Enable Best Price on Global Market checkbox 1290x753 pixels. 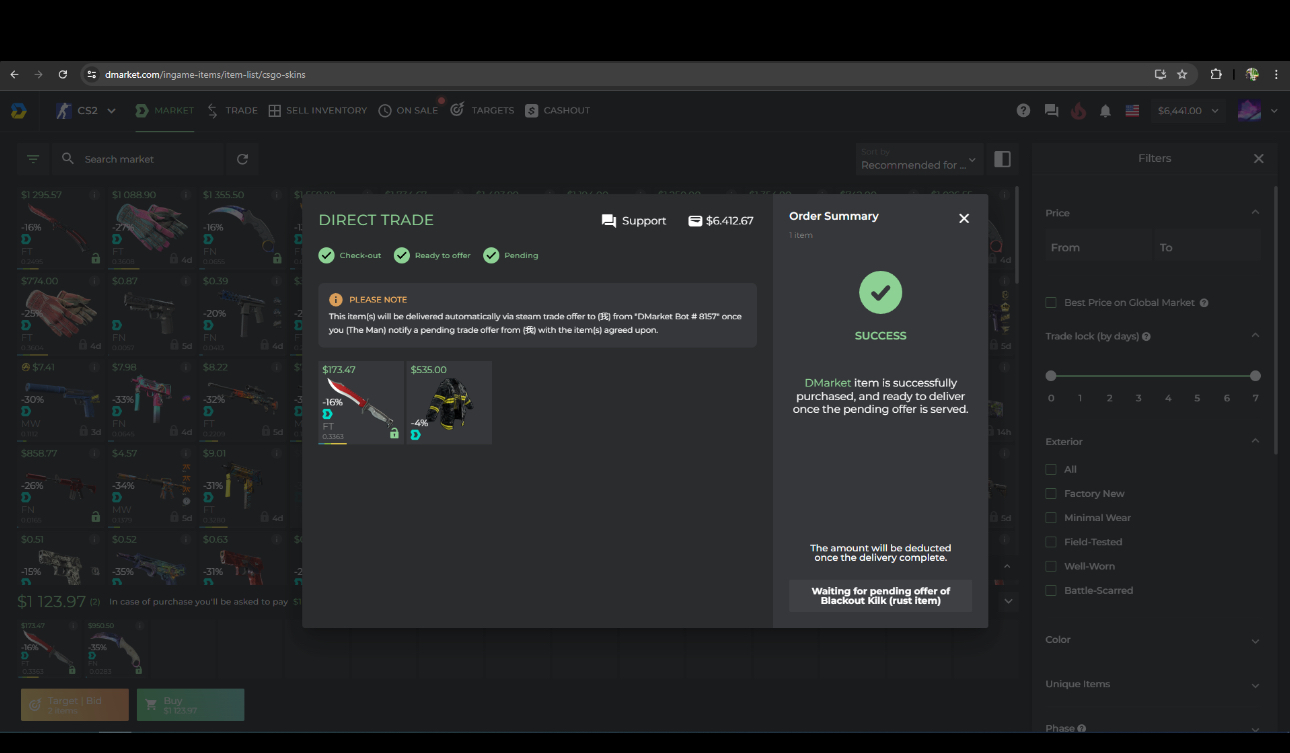tap(1051, 303)
